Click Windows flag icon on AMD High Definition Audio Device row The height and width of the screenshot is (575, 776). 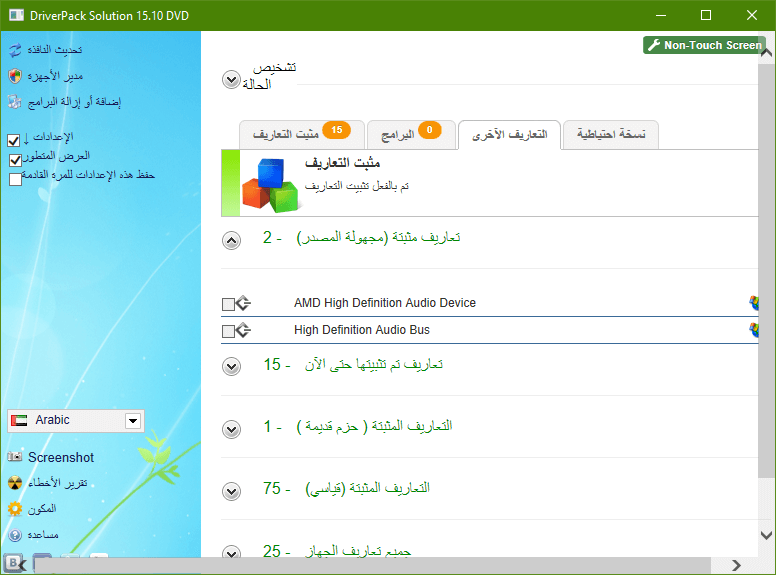point(754,303)
